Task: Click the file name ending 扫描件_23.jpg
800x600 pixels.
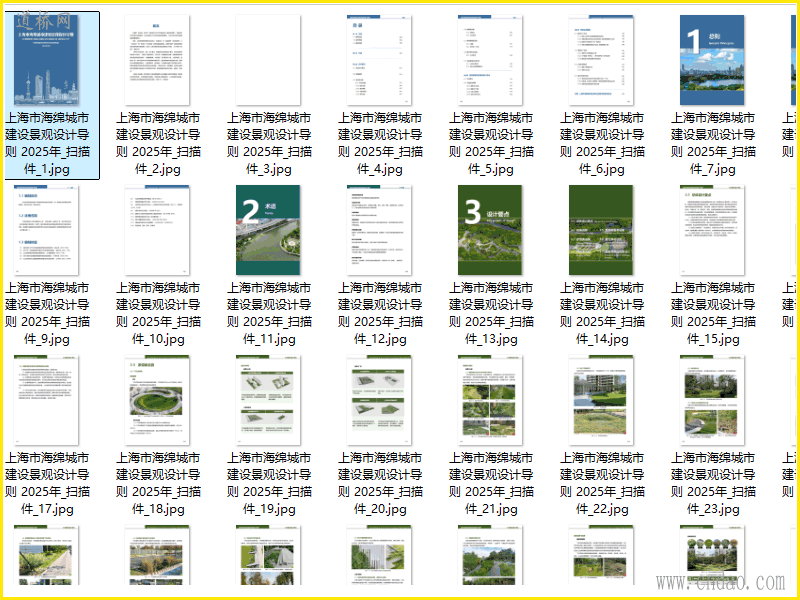Action: [x=713, y=483]
